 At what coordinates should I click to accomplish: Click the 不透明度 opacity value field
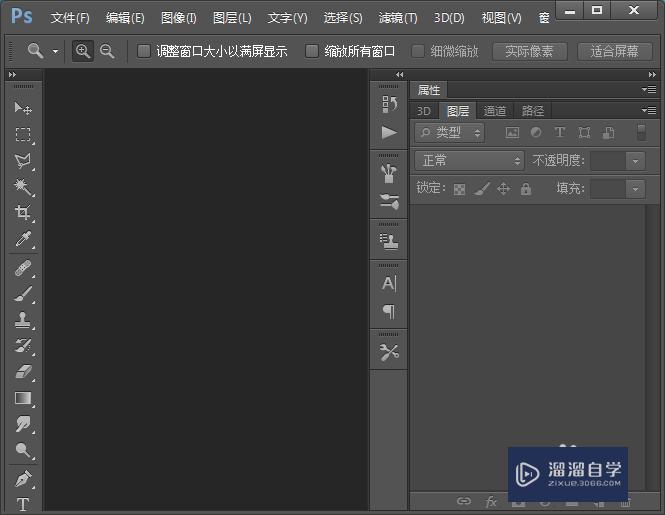click(608, 161)
